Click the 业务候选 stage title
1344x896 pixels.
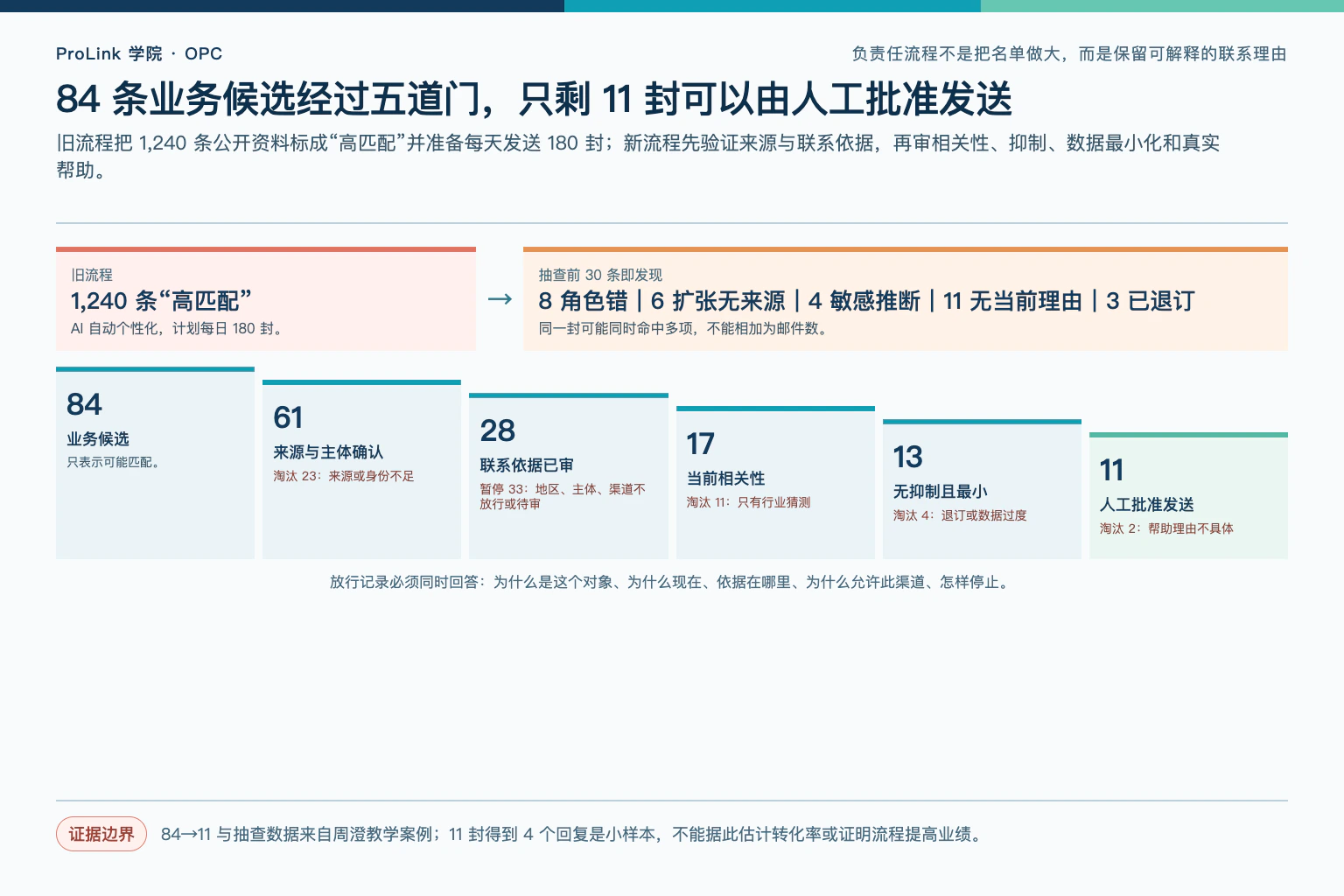(x=98, y=439)
